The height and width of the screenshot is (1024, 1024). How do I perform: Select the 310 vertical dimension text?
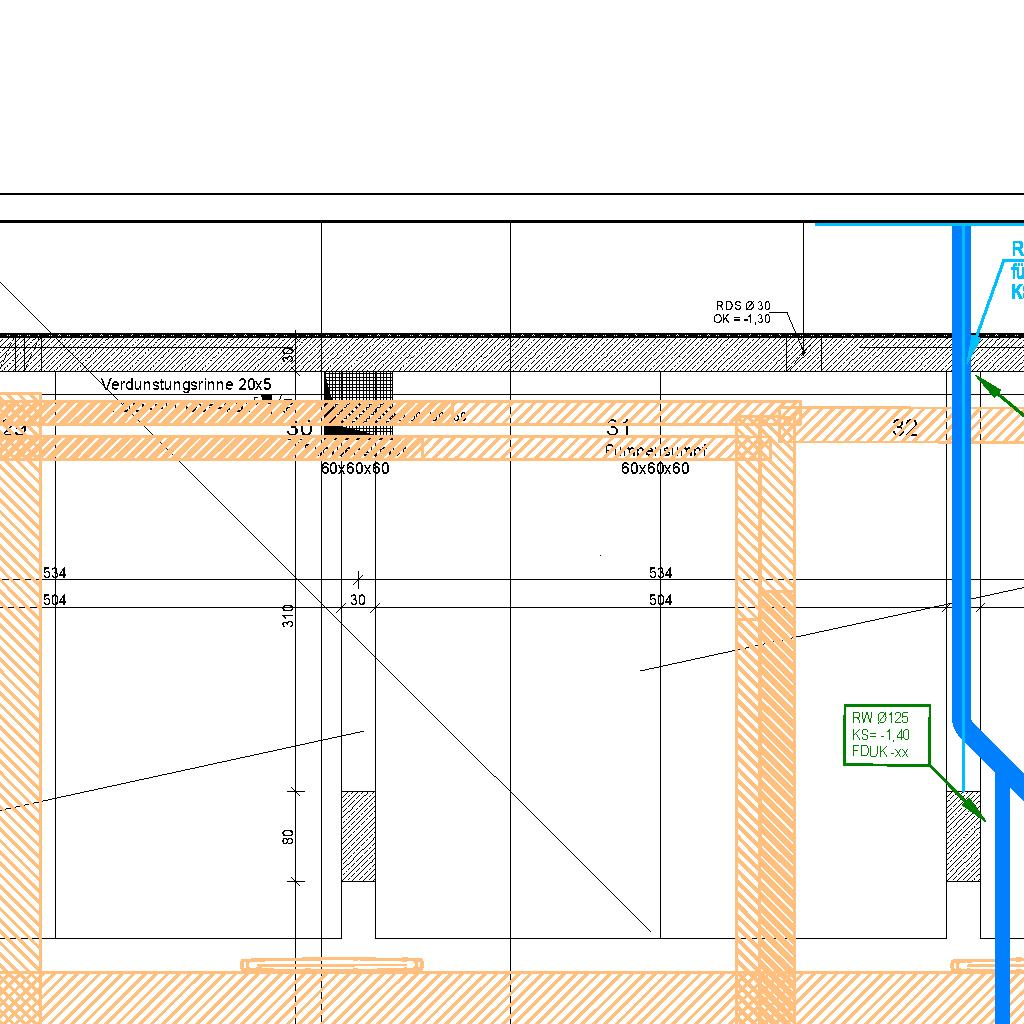click(289, 616)
